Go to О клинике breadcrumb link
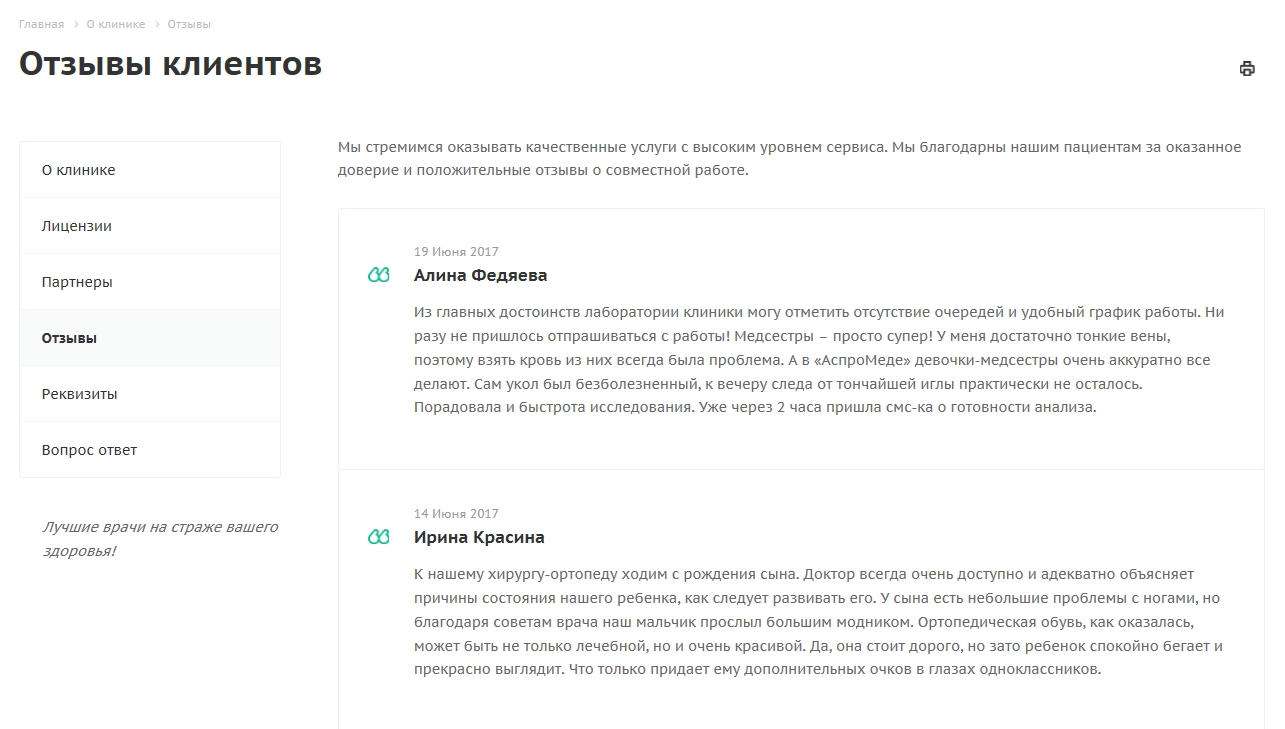Image resolution: width=1285 pixels, height=729 pixels. [x=116, y=24]
